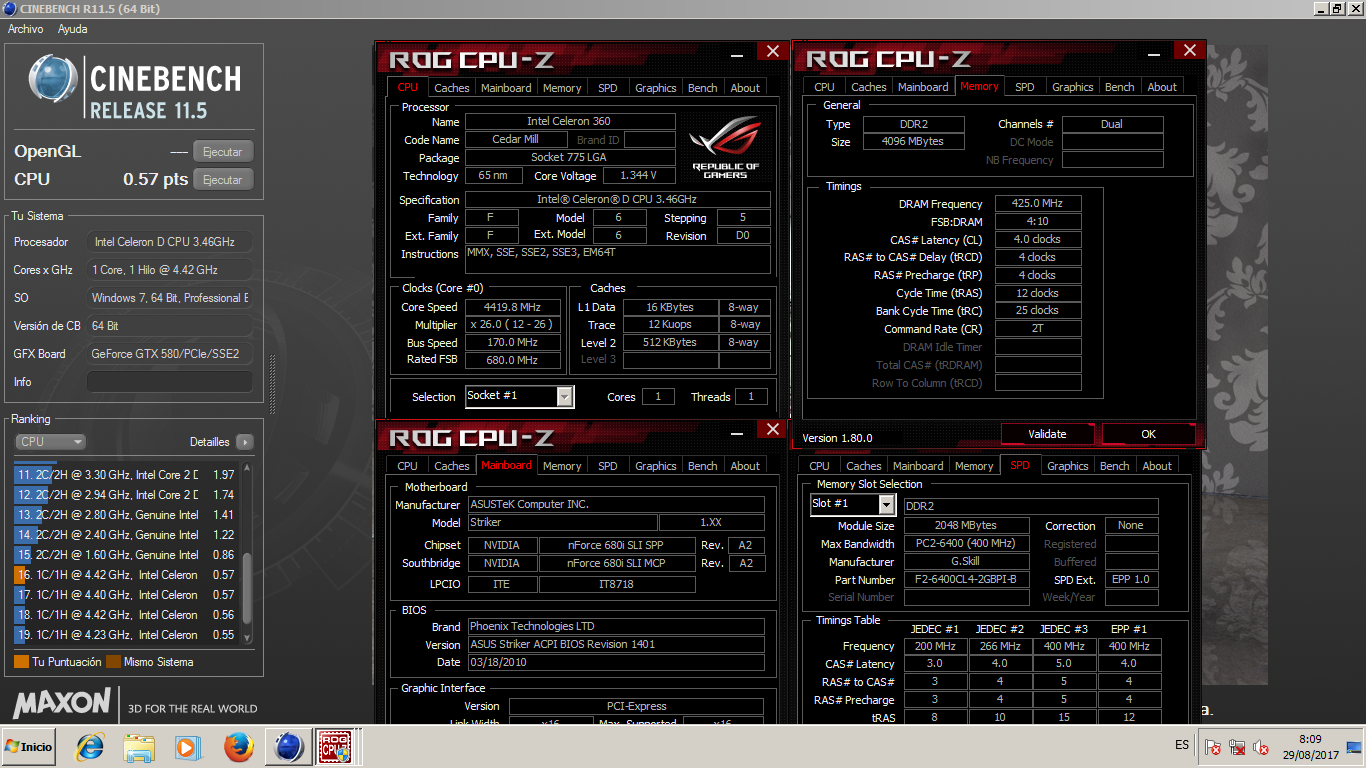Select ranking row 19 '1C/1H @ 4.23 GHz'
This screenshot has height=768, width=1366.
coord(125,635)
